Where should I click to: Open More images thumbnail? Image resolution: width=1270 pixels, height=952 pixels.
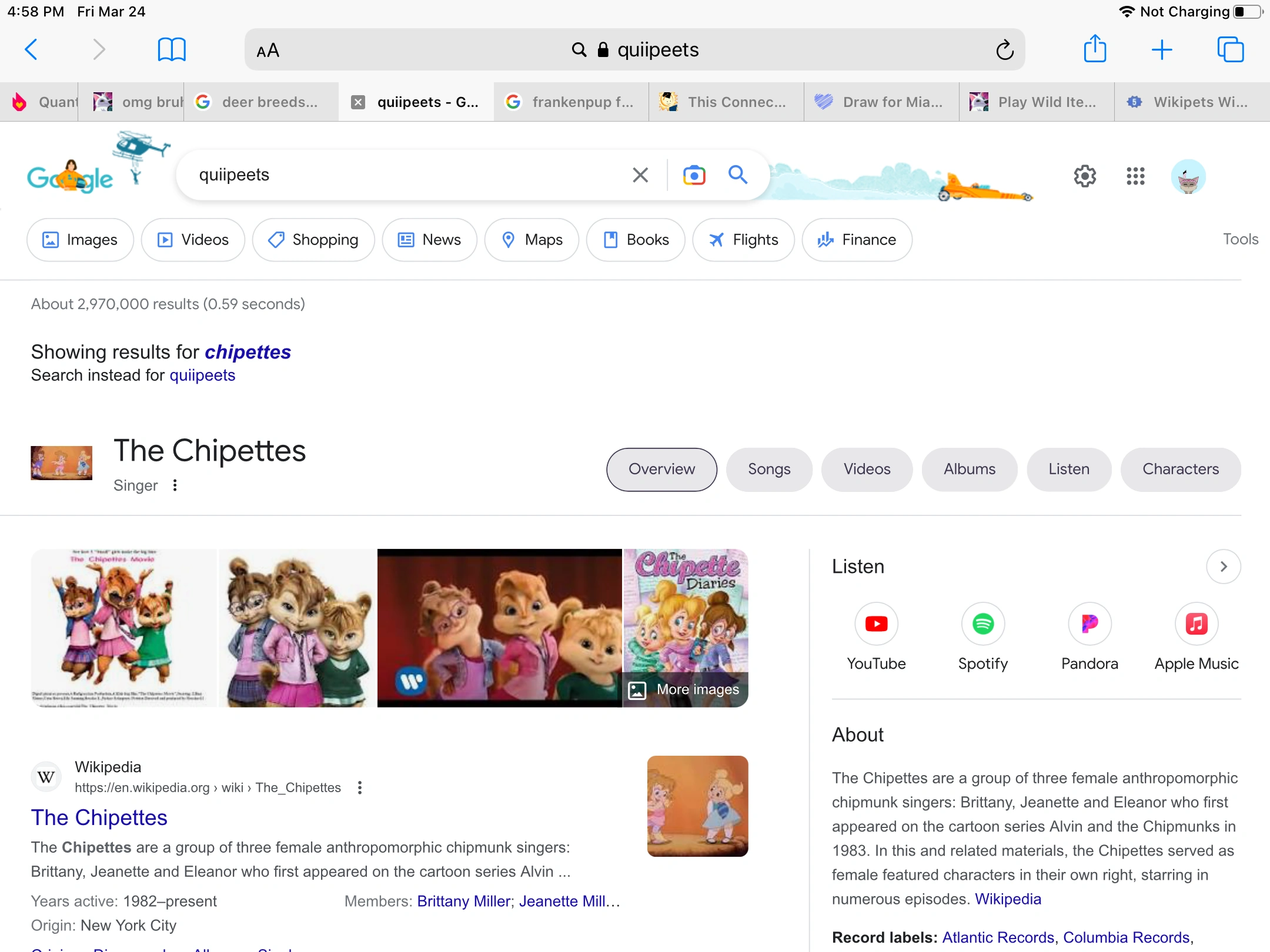[x=685, y=689]
